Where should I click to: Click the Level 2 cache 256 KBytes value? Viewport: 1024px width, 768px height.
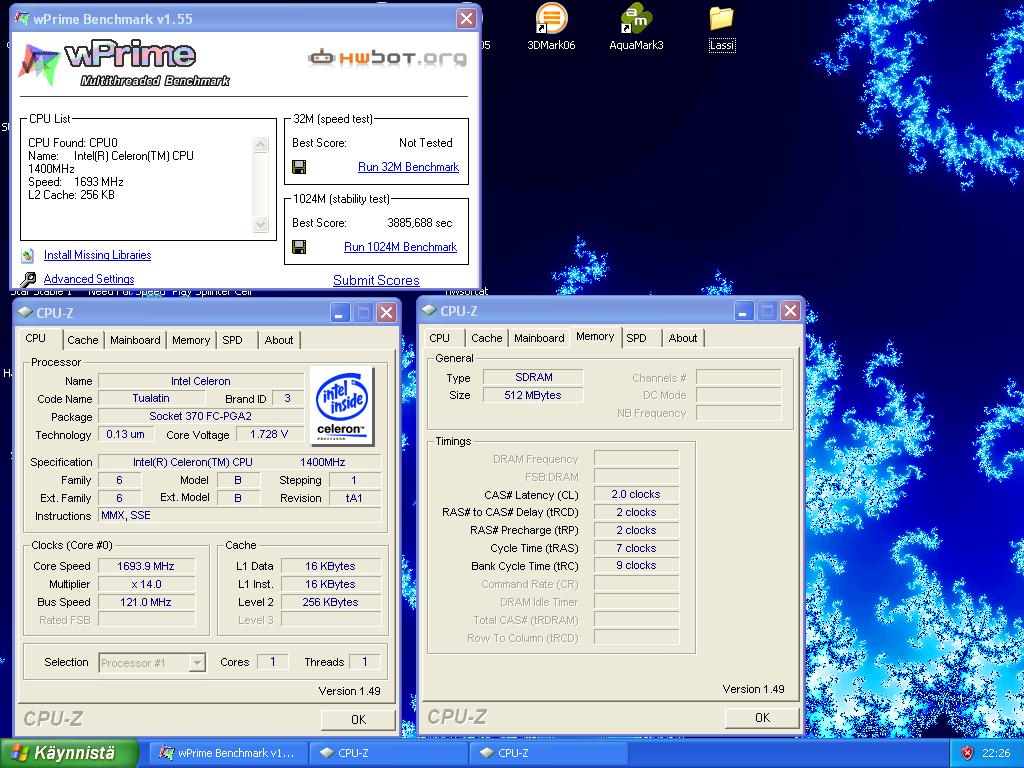[x=330, y=602]
